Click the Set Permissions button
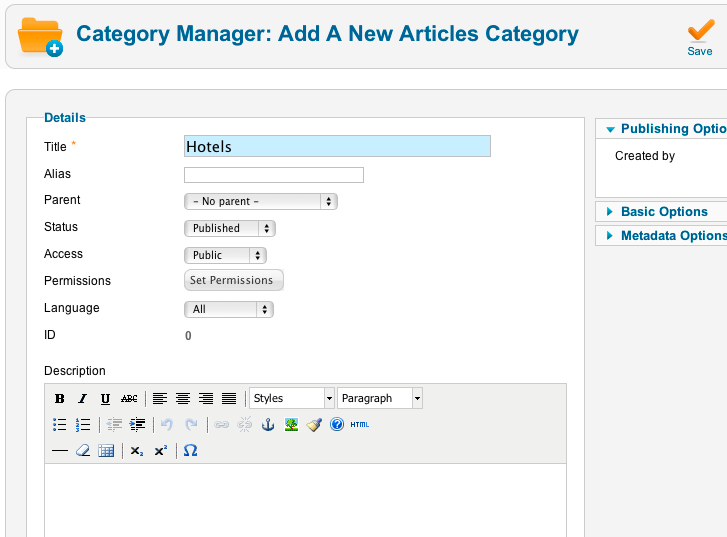This screenshot has height=537, width=727. (x=234, y=281)
